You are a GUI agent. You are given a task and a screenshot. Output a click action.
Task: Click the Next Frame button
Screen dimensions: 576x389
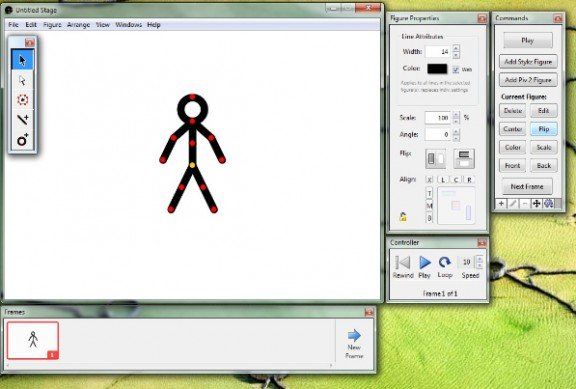click(x=527, y=187)
